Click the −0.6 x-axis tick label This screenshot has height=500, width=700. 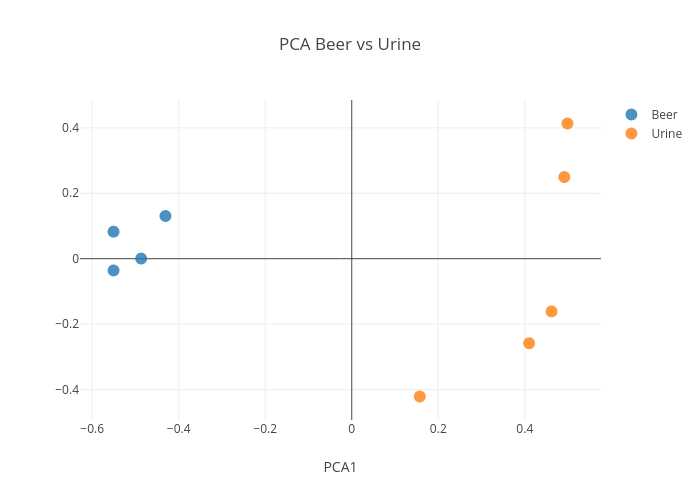click(x=92, y=429)
